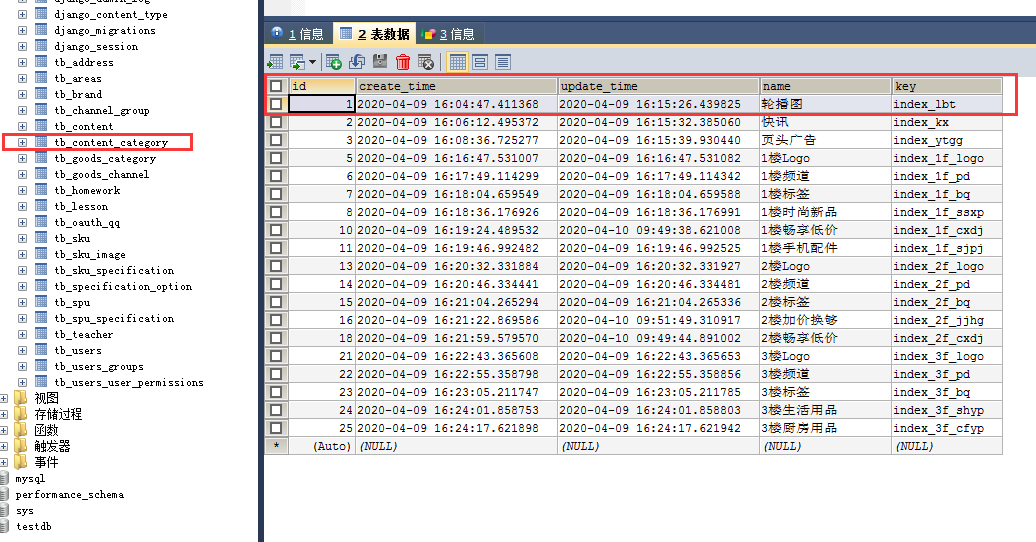This screenshot has width=1036, height=542.
Task: Click the (NULL) name cell in the new row
Action: tap(826, 446)
